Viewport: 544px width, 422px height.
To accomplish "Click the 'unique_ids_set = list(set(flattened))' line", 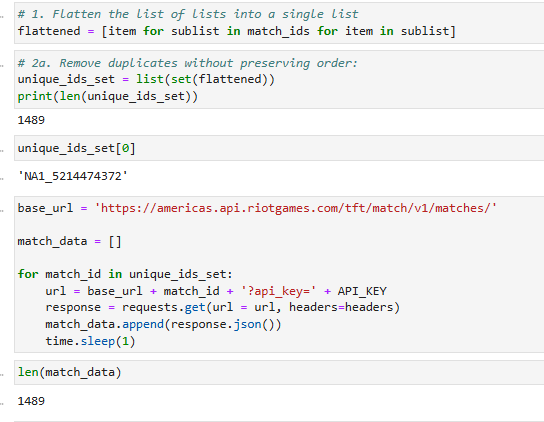I will point(146,79).
